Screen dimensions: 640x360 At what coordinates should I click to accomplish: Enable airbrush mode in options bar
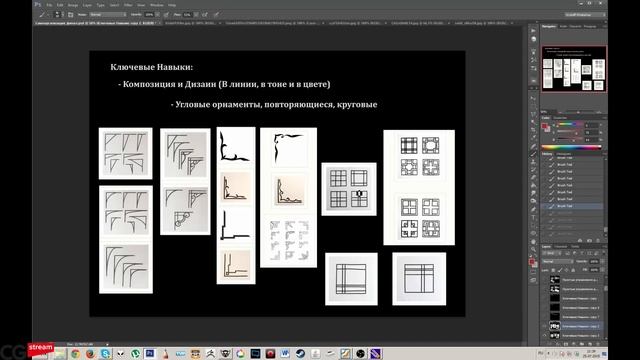pyautogui.click(x=204, y=14)
